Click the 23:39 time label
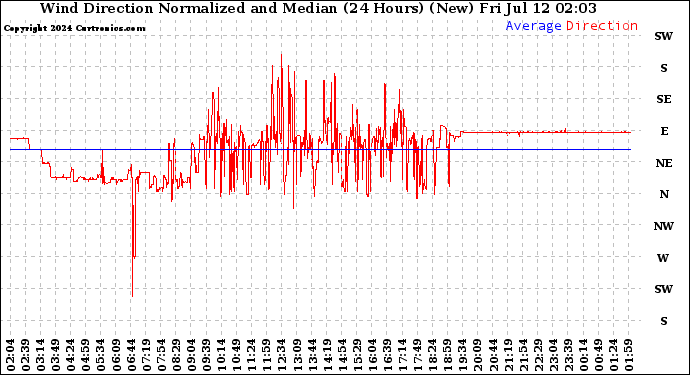This screenshot has height=375, width=690. pyautogui.click(x=568, y=355)
